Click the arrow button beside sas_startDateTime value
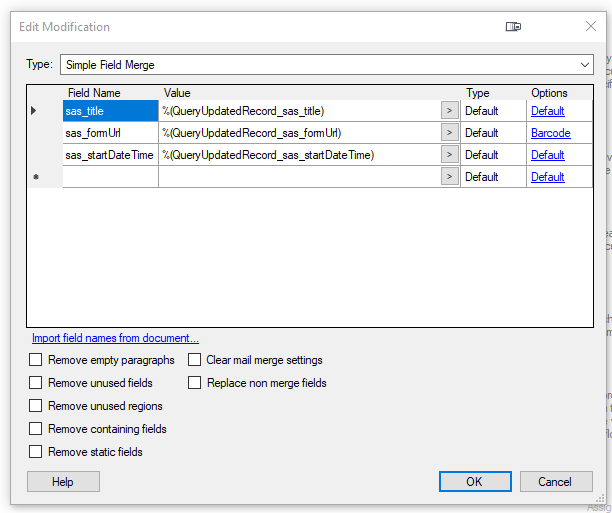Image resolution: width=612 pixels, height=513 pixels. click(x=449, y=155)
